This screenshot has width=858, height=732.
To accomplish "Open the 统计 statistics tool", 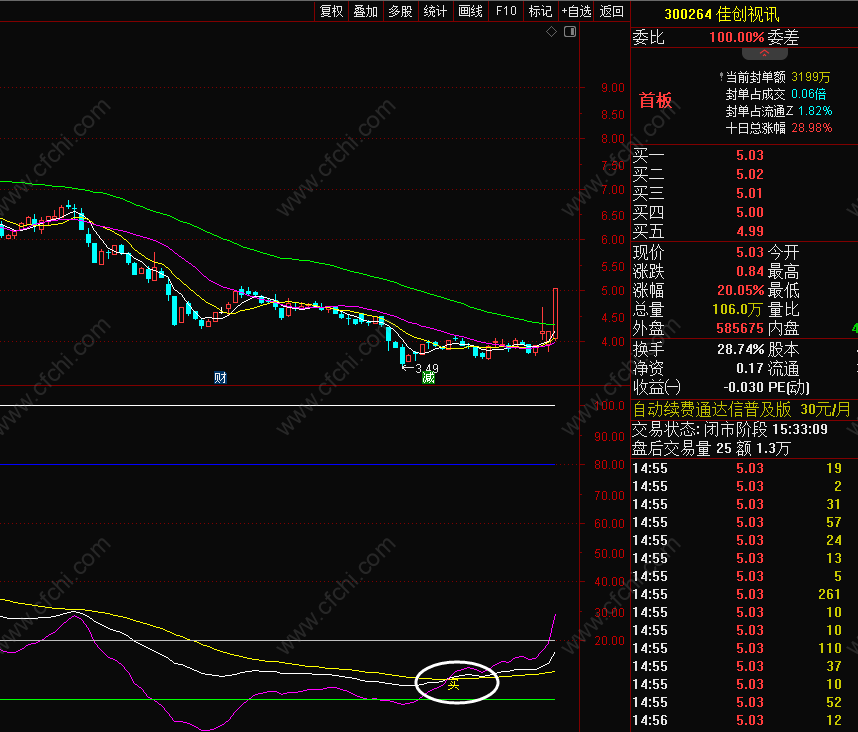I will point(435,11).
